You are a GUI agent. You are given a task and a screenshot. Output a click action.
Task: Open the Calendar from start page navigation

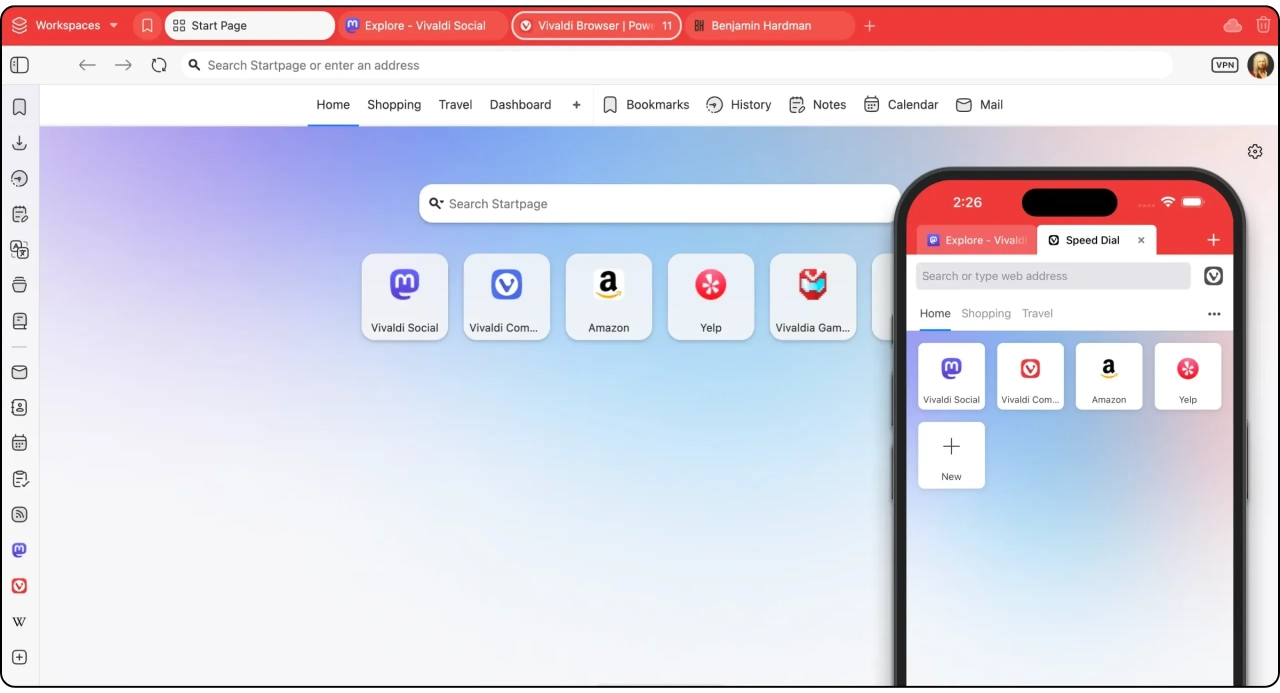[x=900, y=105]
